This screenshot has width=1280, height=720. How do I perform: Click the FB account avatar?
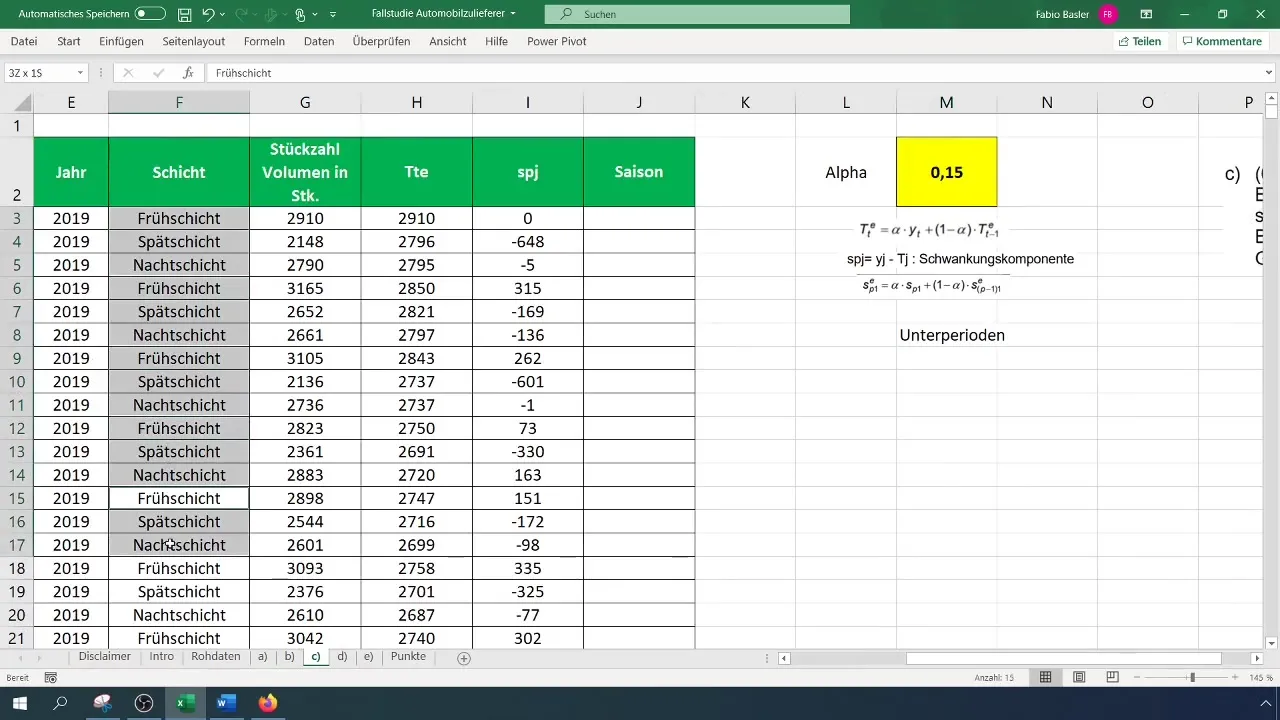(x=1107, y=15)
